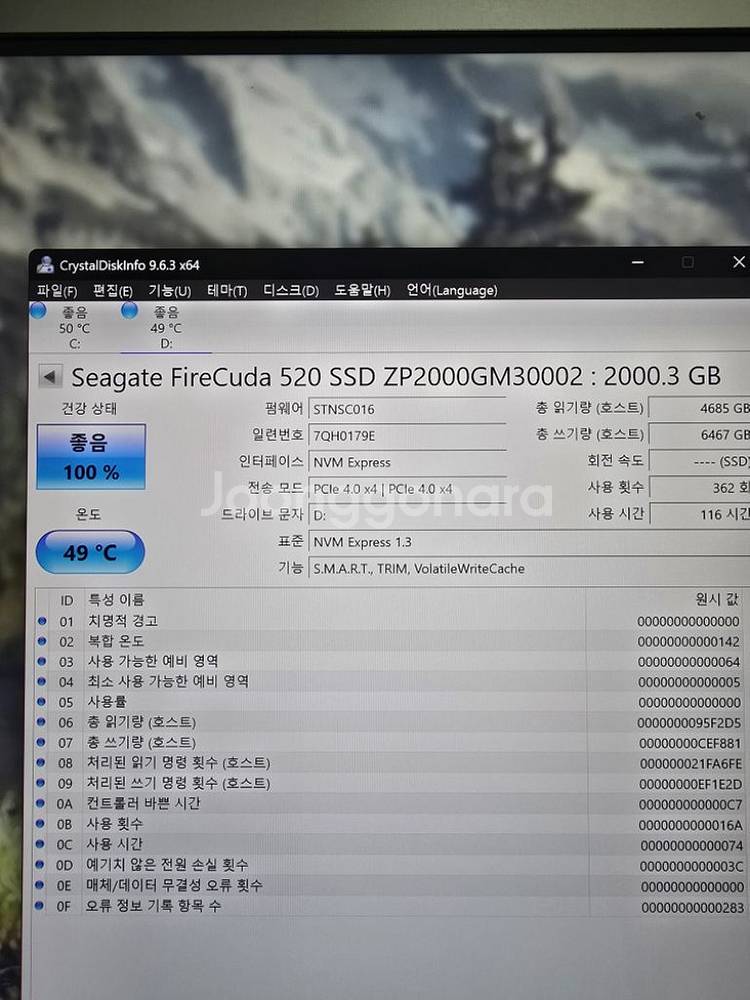Screen dimensions: 750x1000
Task: Click the 좋음 100 % health status button
Action: click(x=91, y=457)
